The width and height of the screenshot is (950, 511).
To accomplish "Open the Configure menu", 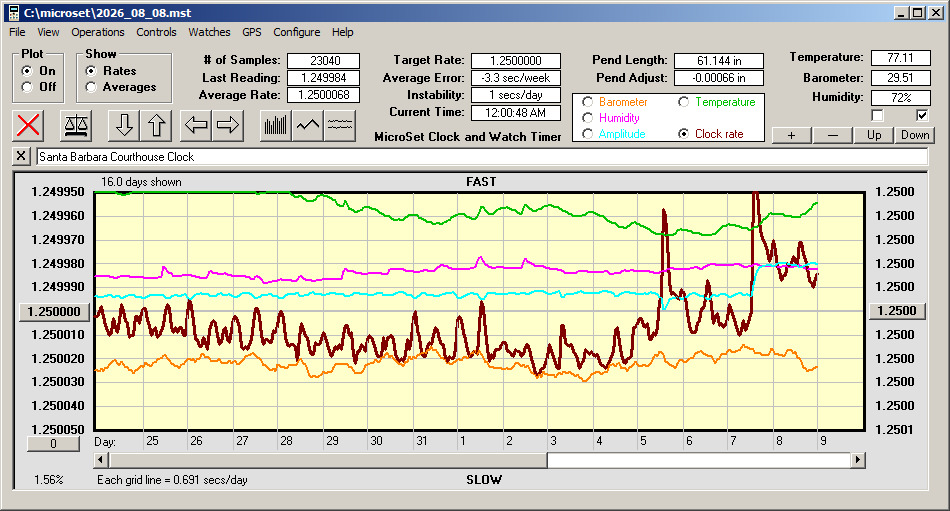I will 296,32.
